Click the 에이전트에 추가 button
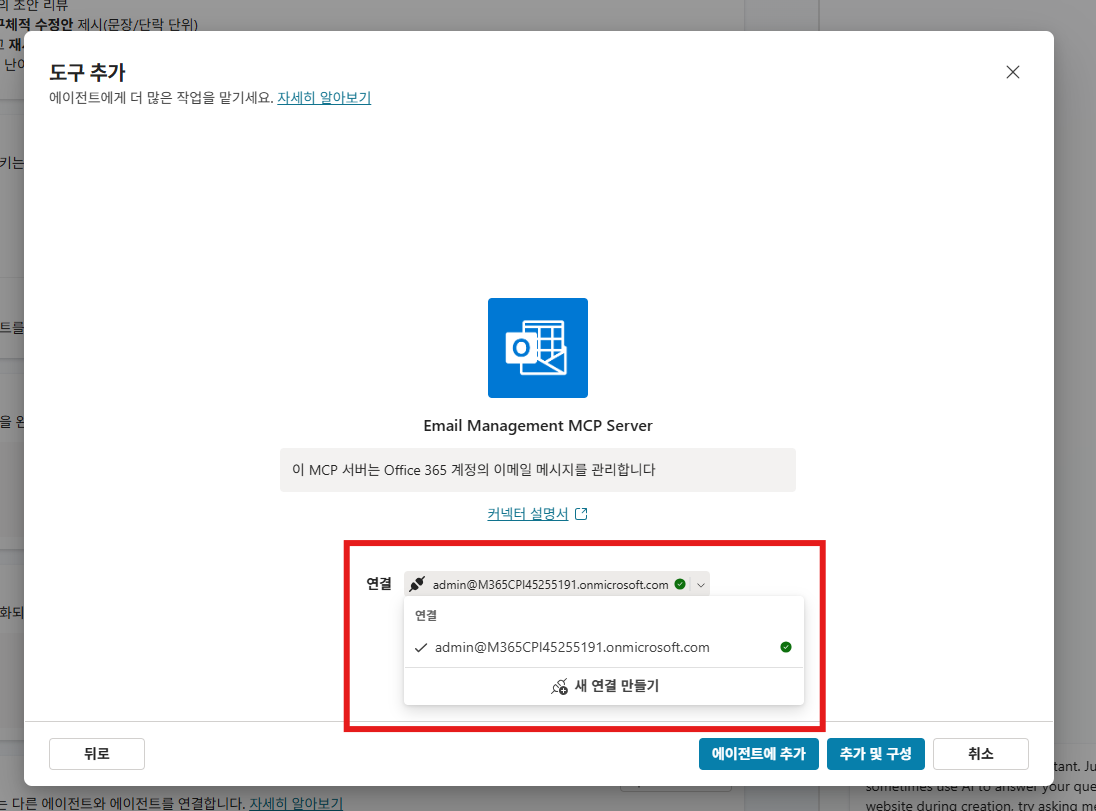 758,754
